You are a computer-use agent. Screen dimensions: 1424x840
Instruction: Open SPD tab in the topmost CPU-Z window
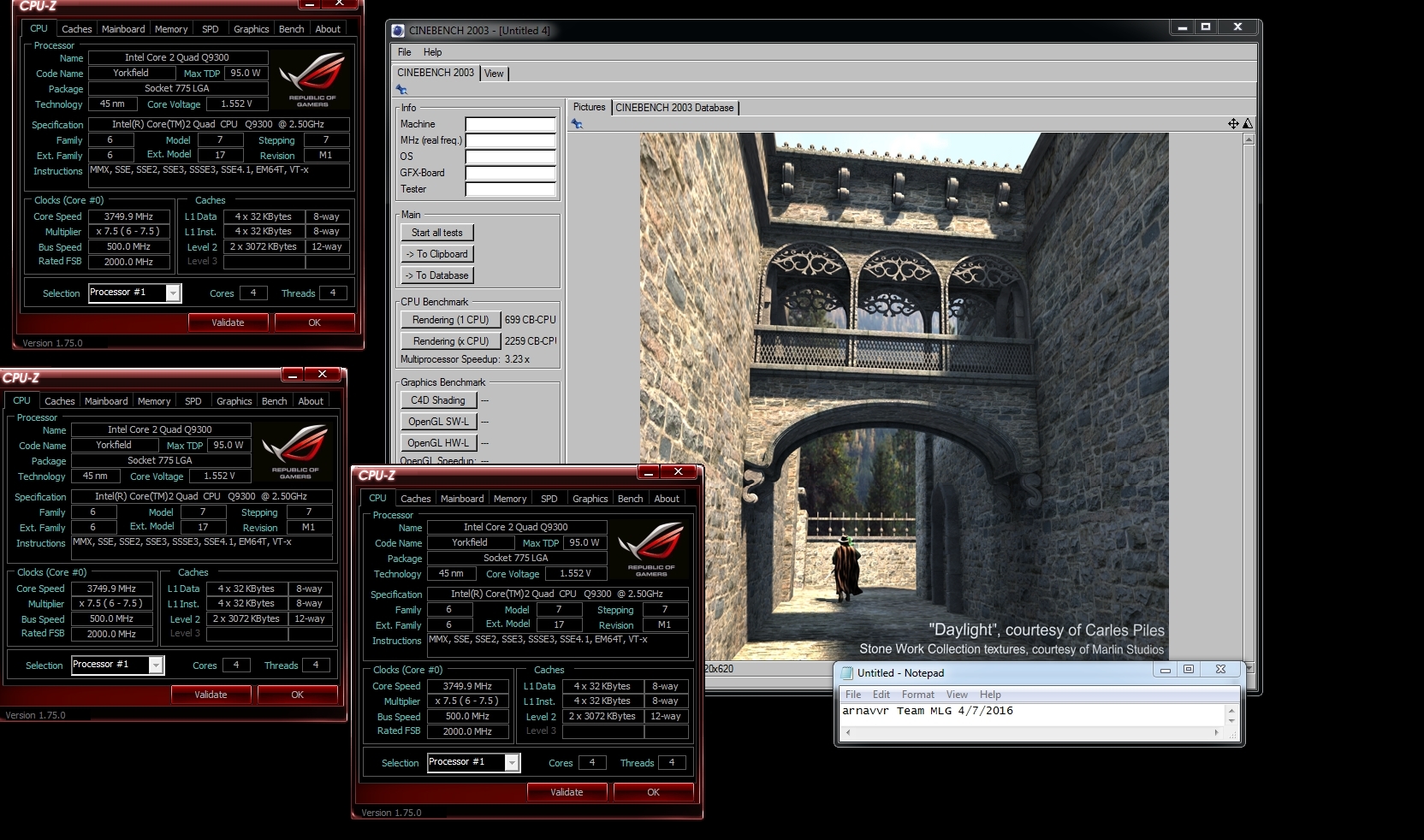click(211, 29)
